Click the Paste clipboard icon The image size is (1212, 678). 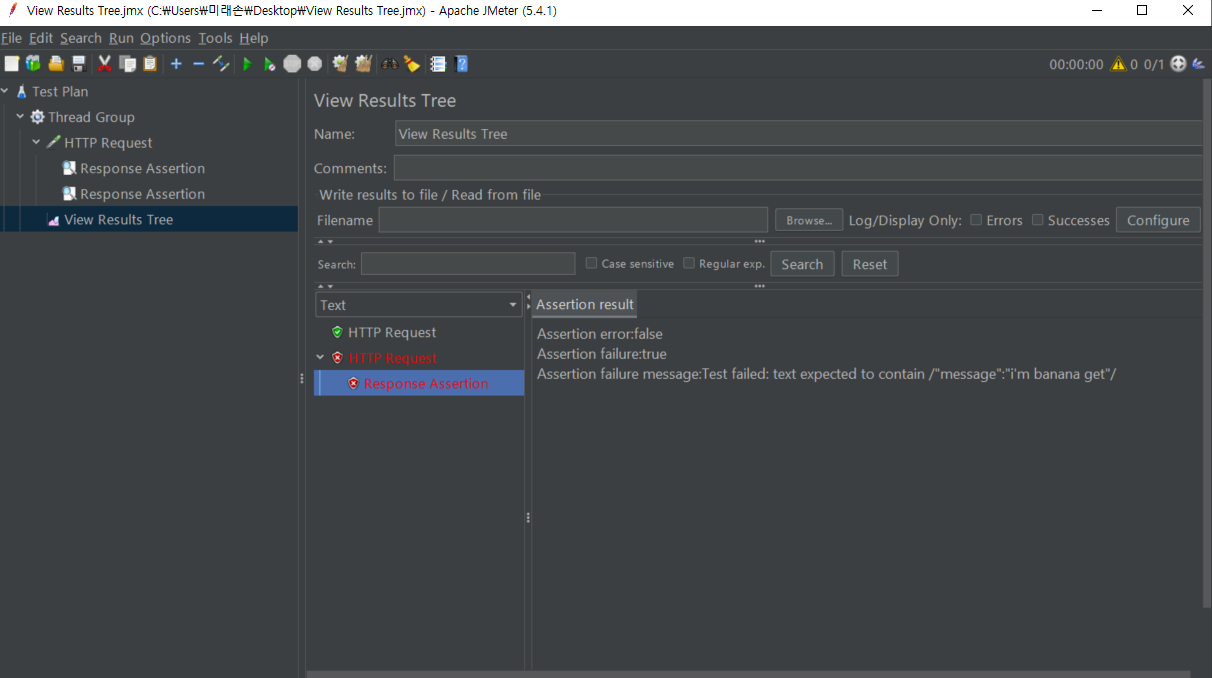[x=150, y=64]
